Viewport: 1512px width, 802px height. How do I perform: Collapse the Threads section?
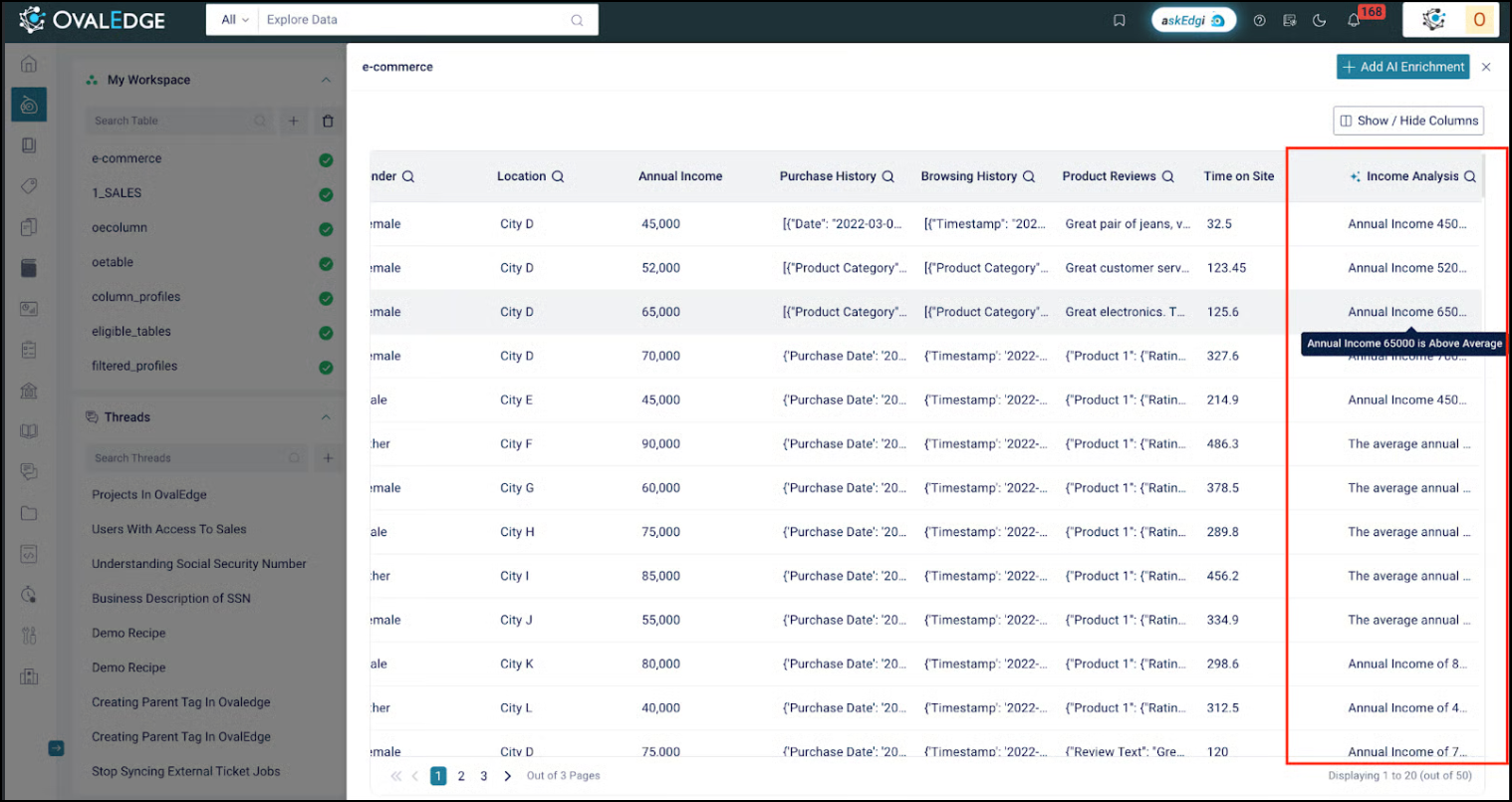(326, 417)
